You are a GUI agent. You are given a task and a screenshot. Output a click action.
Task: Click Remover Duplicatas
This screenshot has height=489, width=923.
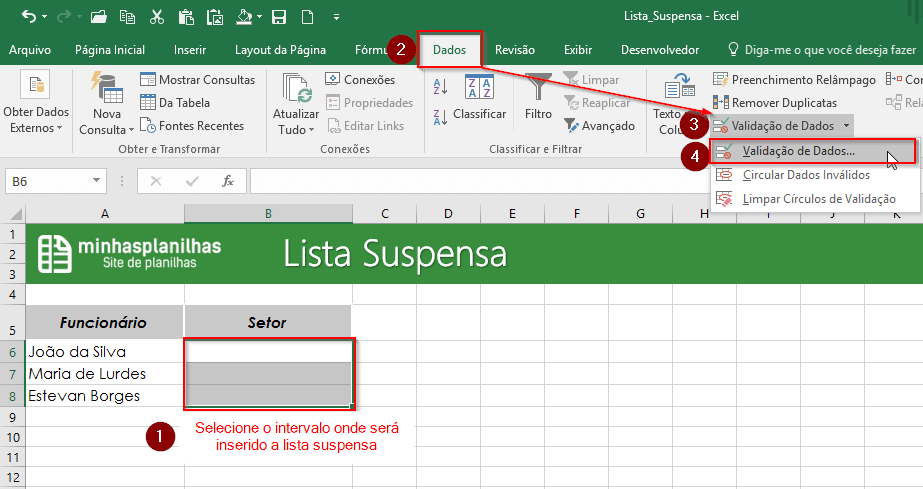pos(775,102)
